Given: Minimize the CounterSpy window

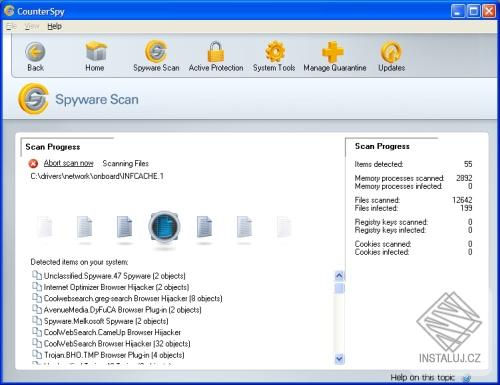Looking at the screenshot, I should [458, 11].
